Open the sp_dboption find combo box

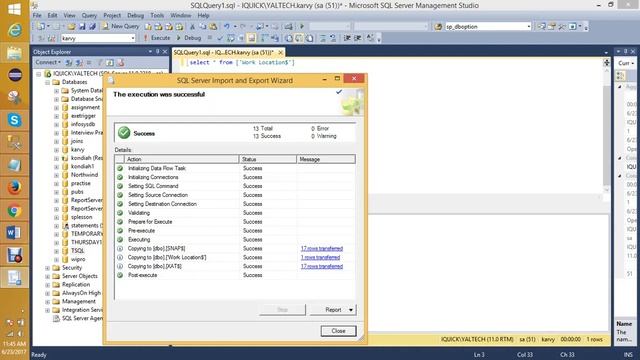488,27
